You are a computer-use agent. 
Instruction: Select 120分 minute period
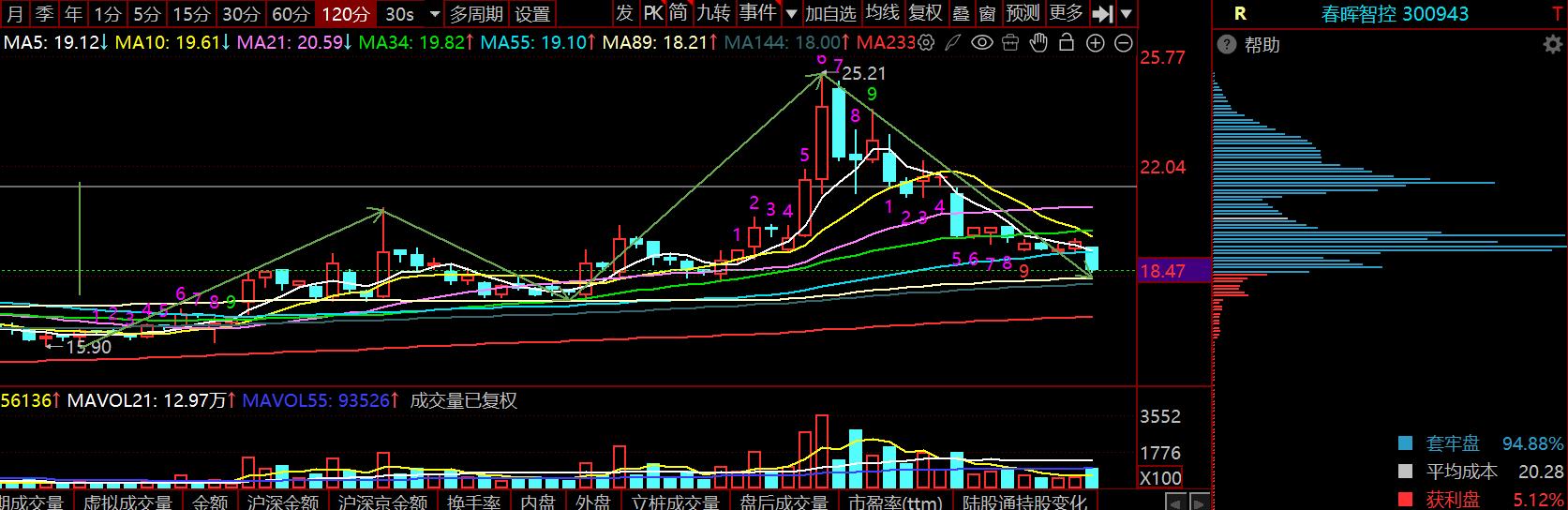coord(346,14)
